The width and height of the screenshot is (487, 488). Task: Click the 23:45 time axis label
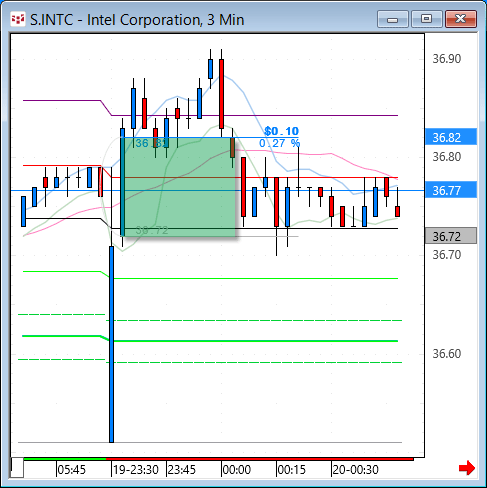click(x=181, y=470)
